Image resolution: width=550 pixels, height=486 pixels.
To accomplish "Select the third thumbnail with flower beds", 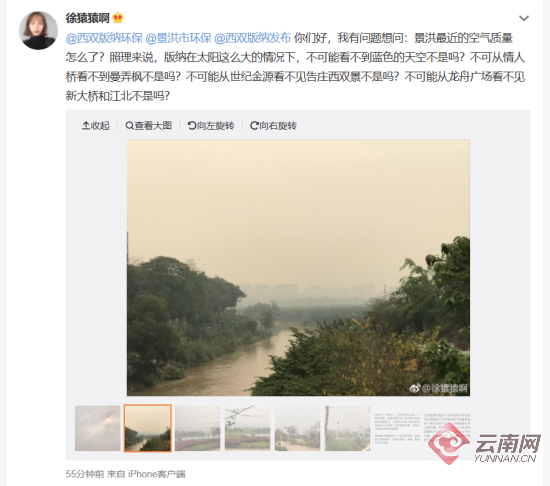I will point(197,428).
